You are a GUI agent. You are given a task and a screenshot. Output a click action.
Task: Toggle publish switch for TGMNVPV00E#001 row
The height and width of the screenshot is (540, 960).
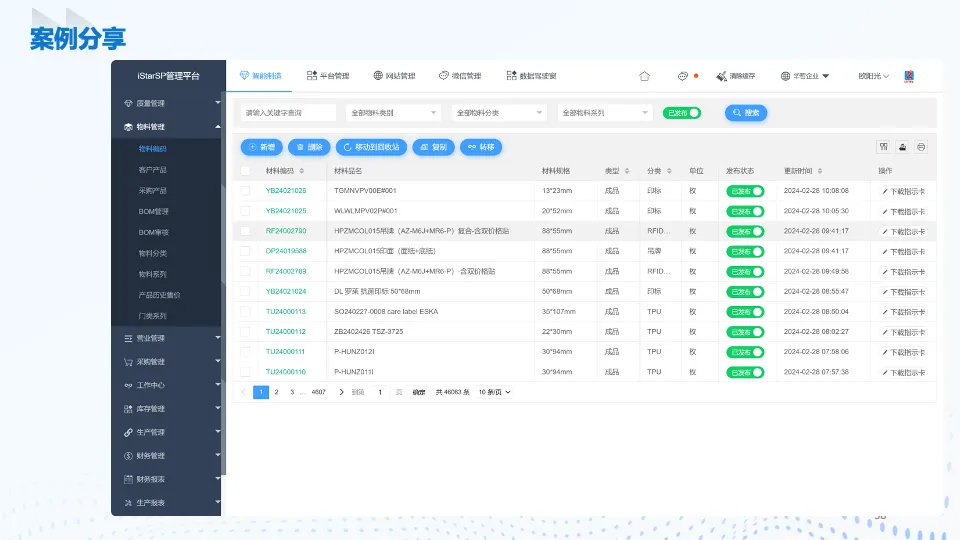pyautogui.click(x=745, y=191)
